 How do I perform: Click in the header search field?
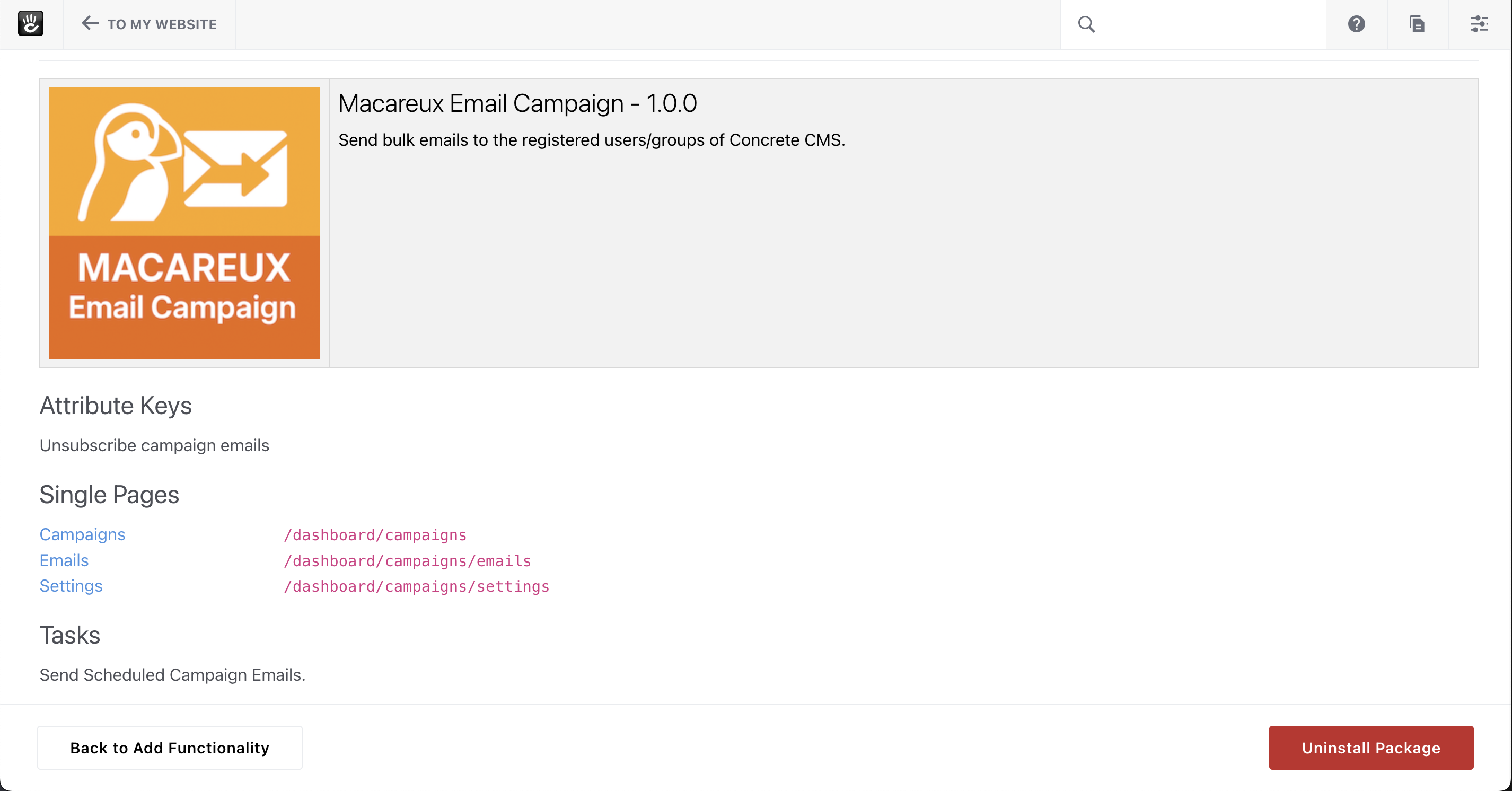click(x=1209, y=24)
